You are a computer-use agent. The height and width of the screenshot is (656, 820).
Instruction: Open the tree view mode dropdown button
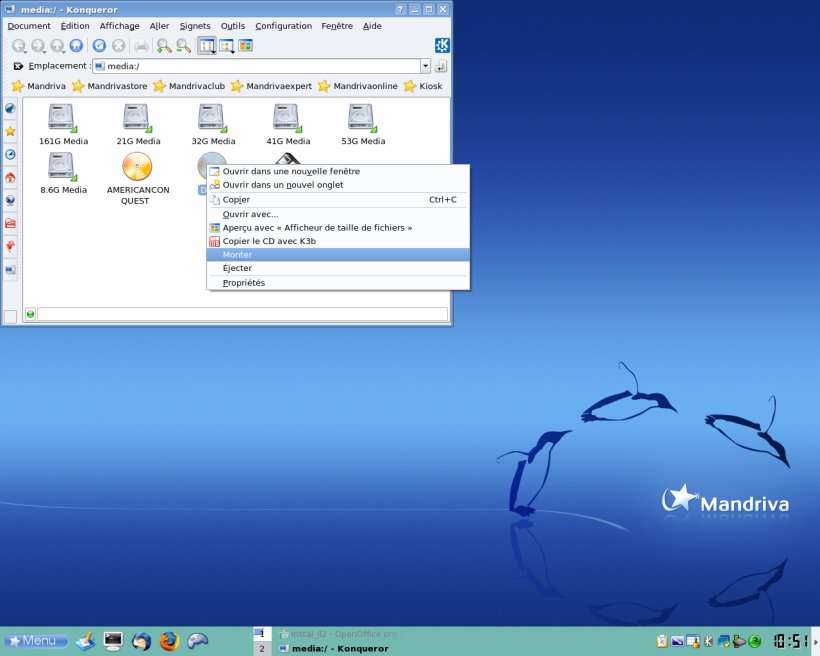[226, 46]
